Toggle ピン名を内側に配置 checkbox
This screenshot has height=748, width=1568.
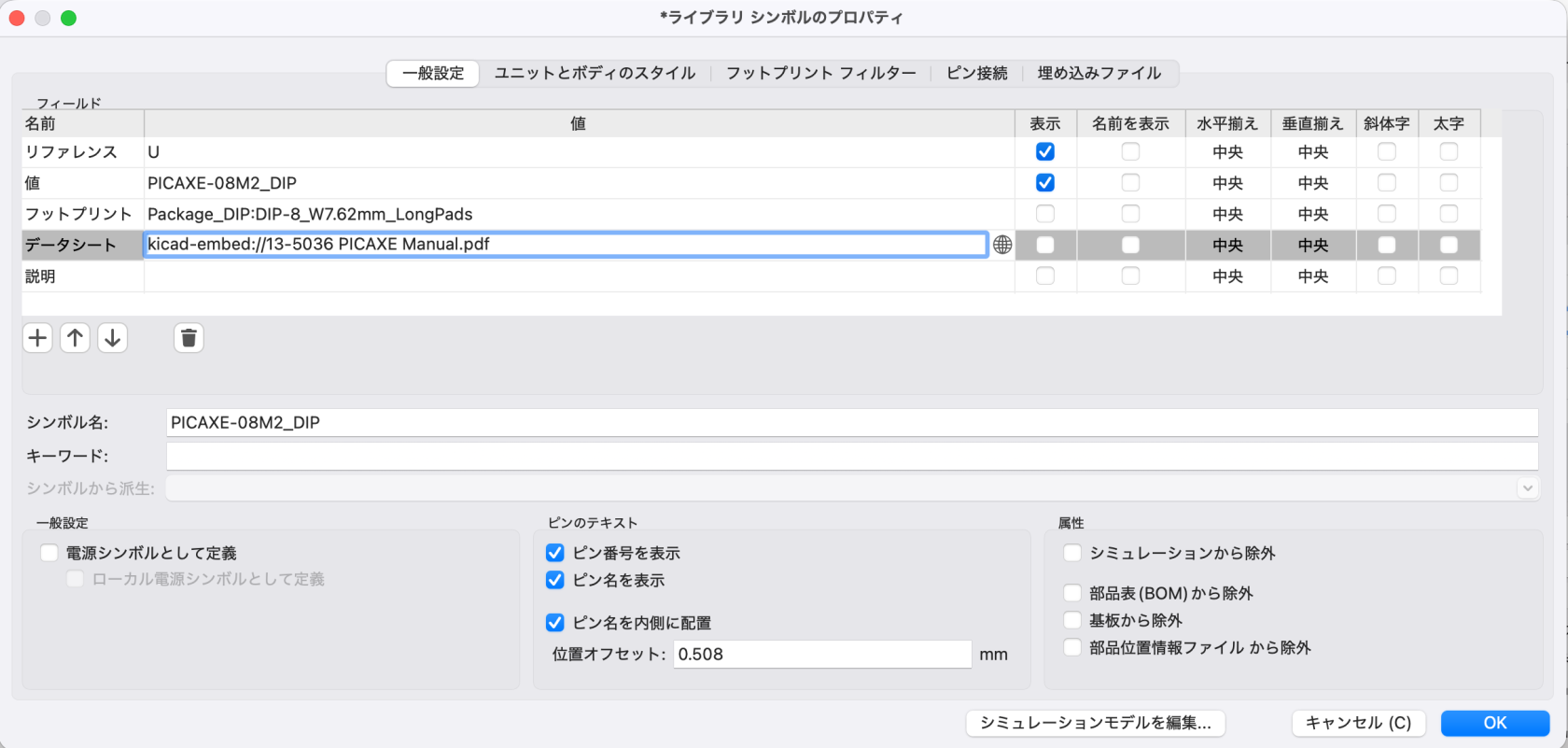coord(555,623)
